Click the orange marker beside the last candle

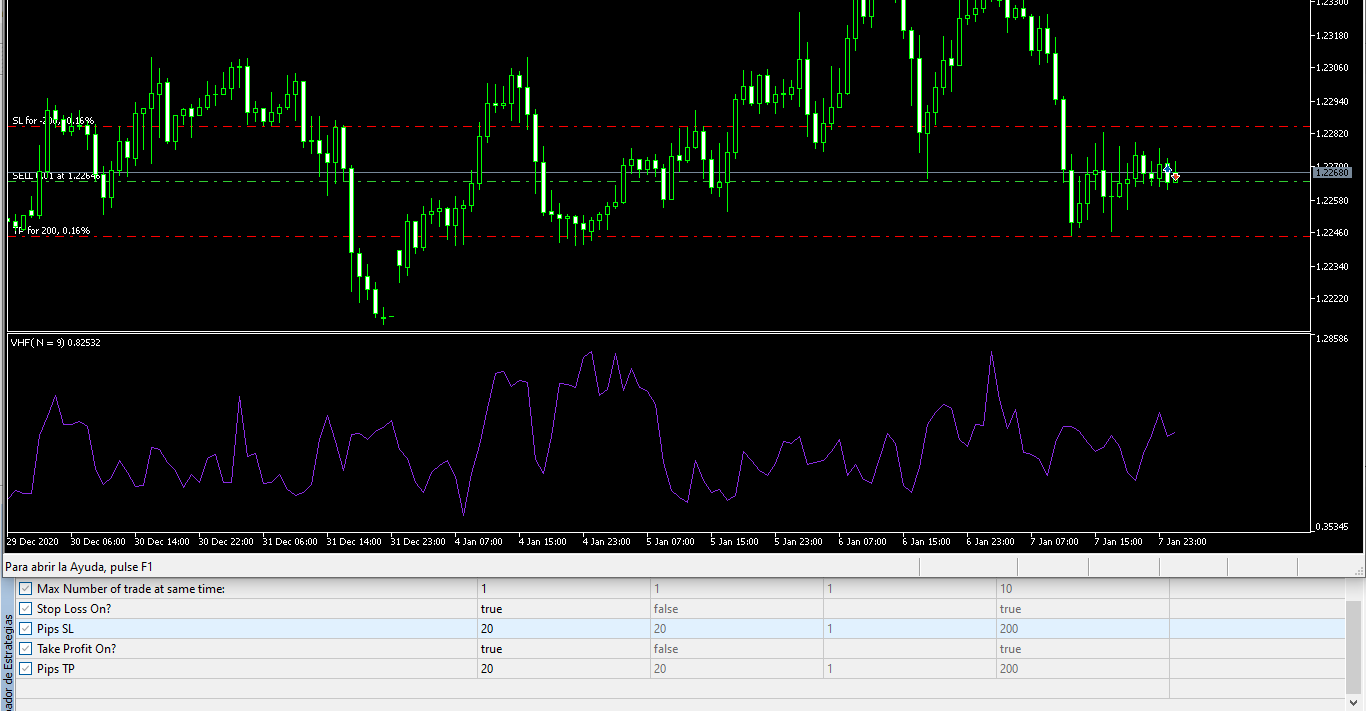point(1176,177)
